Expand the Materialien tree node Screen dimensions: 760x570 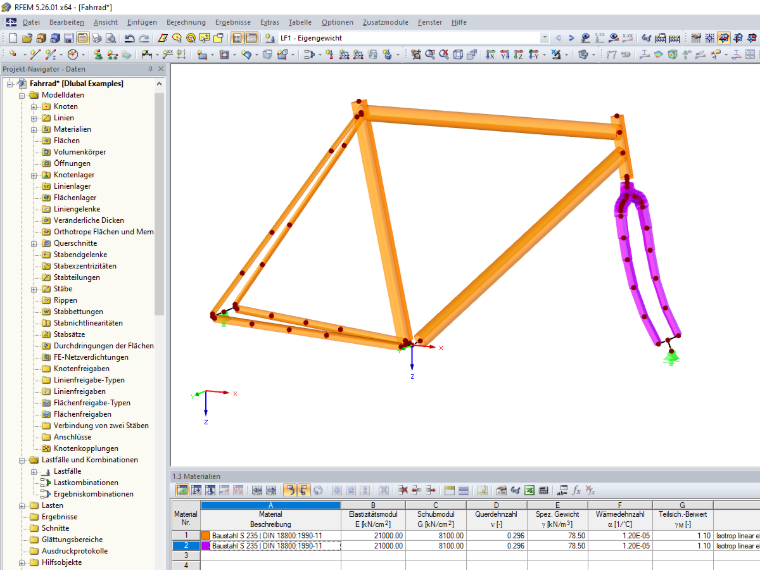[x=34, y=129]
